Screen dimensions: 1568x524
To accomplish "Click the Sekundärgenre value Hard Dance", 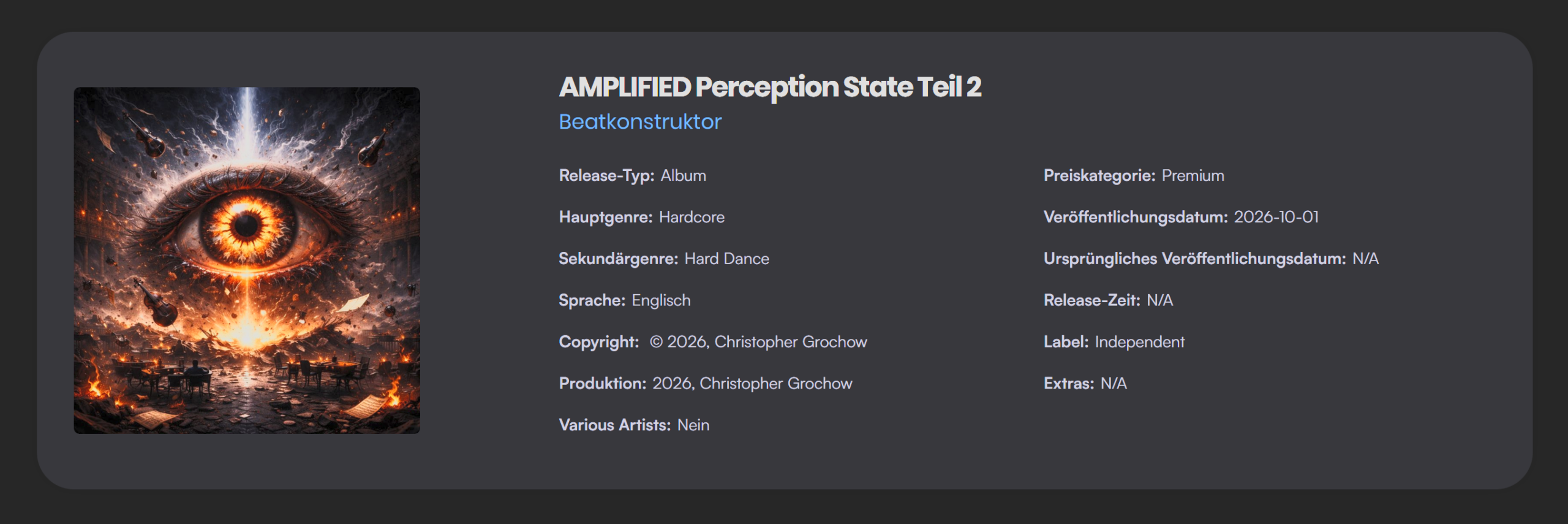I will point(726,259).
